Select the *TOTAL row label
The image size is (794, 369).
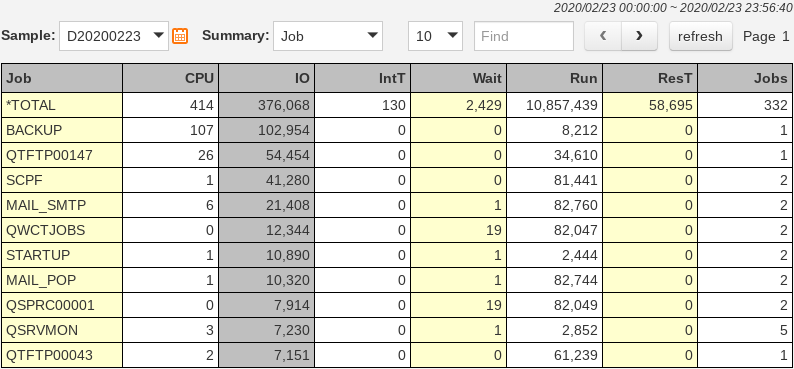(31, 105)
